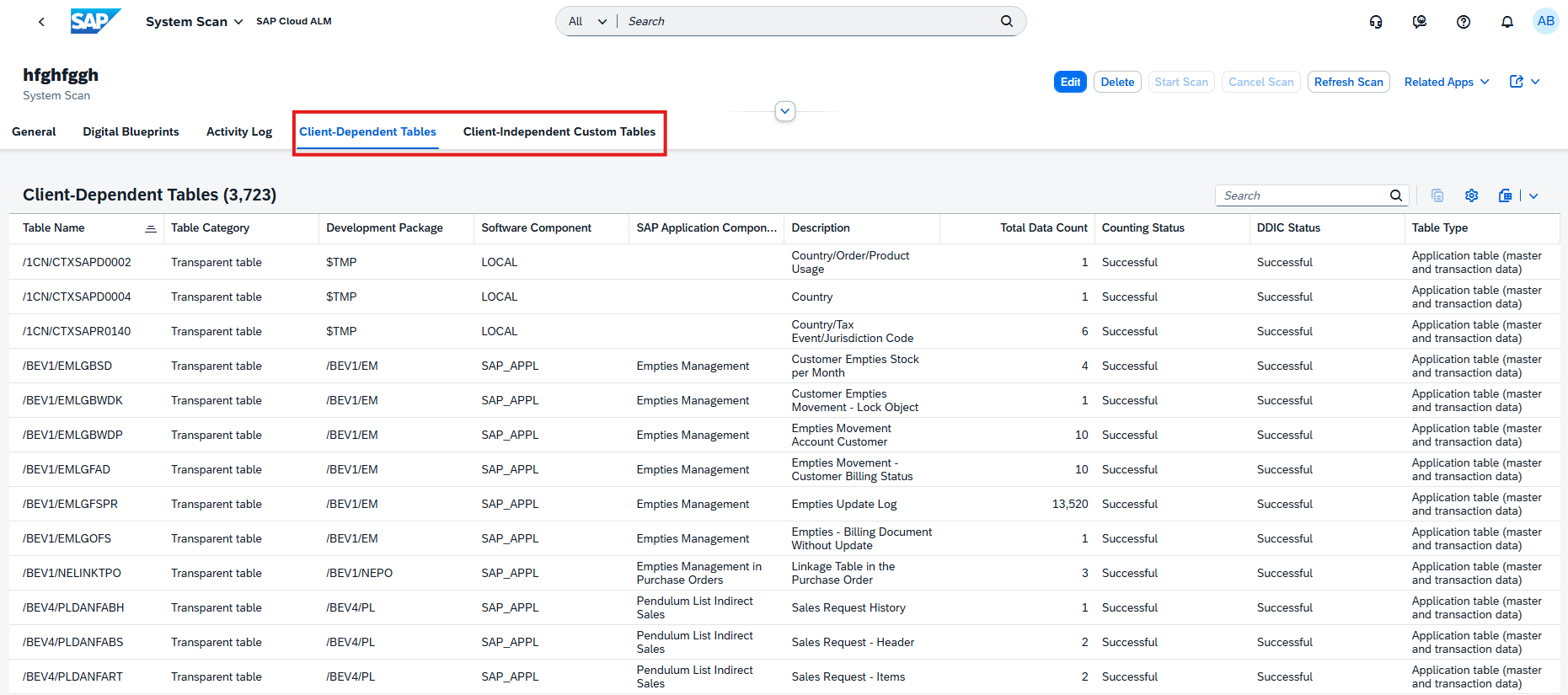Open the System Scan title dropdown

coord(194,22)
